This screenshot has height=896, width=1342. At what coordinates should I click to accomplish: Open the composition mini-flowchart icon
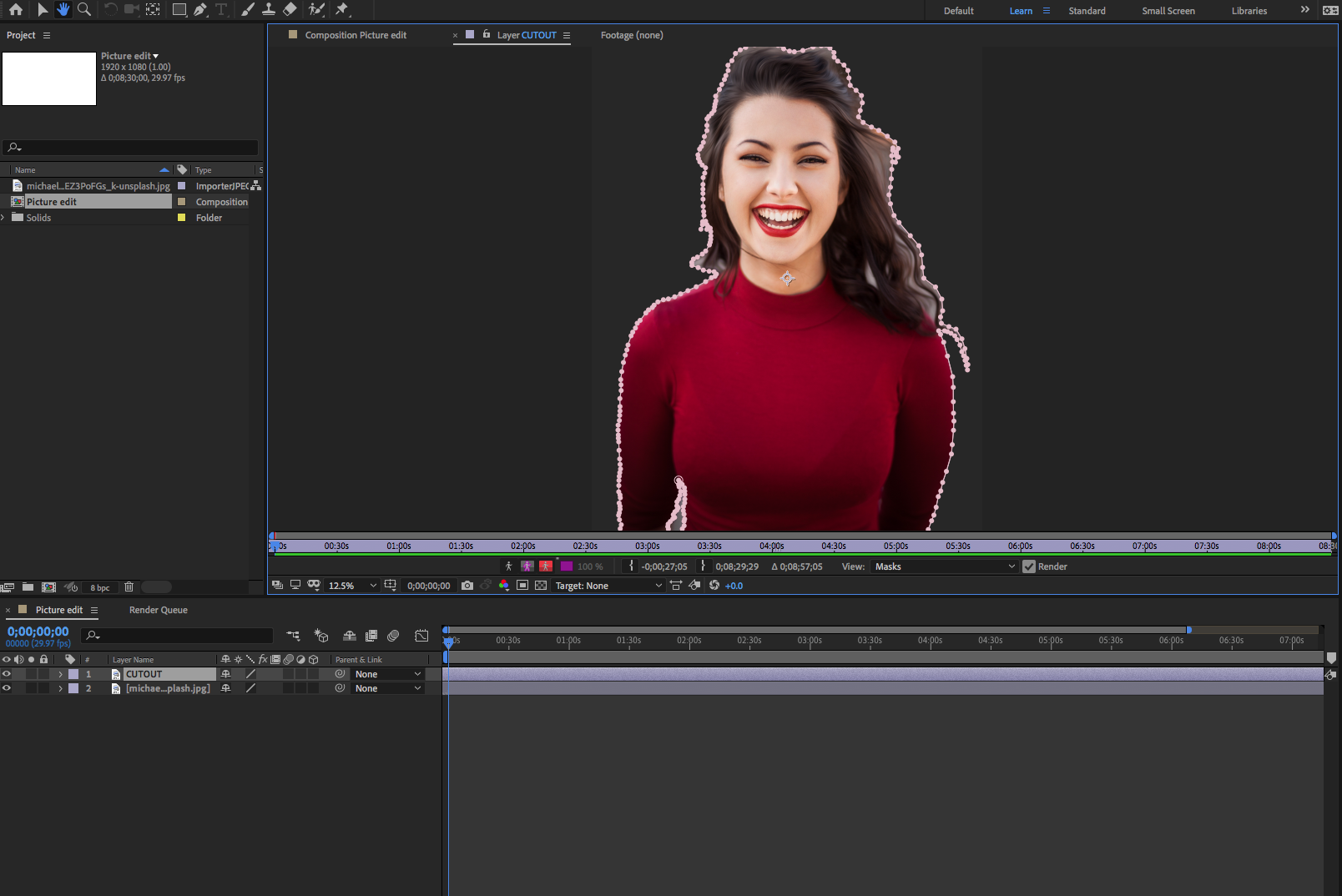(293, 636)
